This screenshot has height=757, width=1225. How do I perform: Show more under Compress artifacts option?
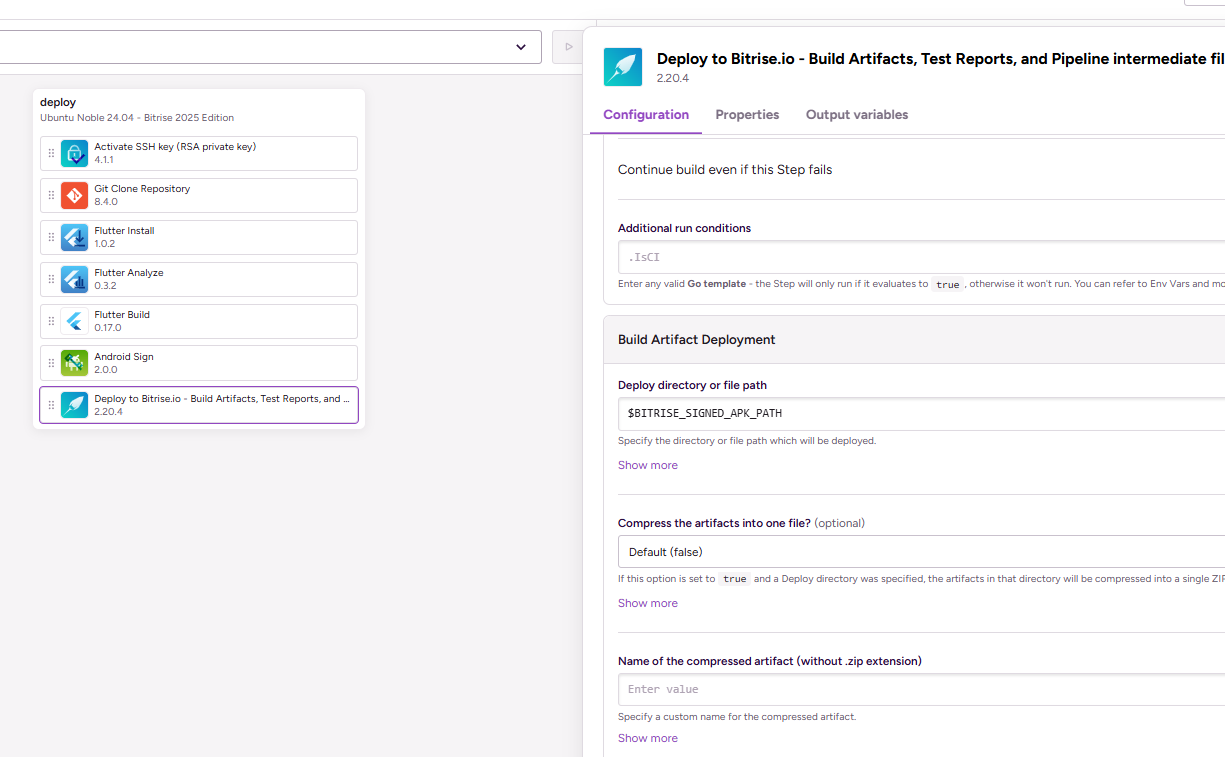coord(648,603)
